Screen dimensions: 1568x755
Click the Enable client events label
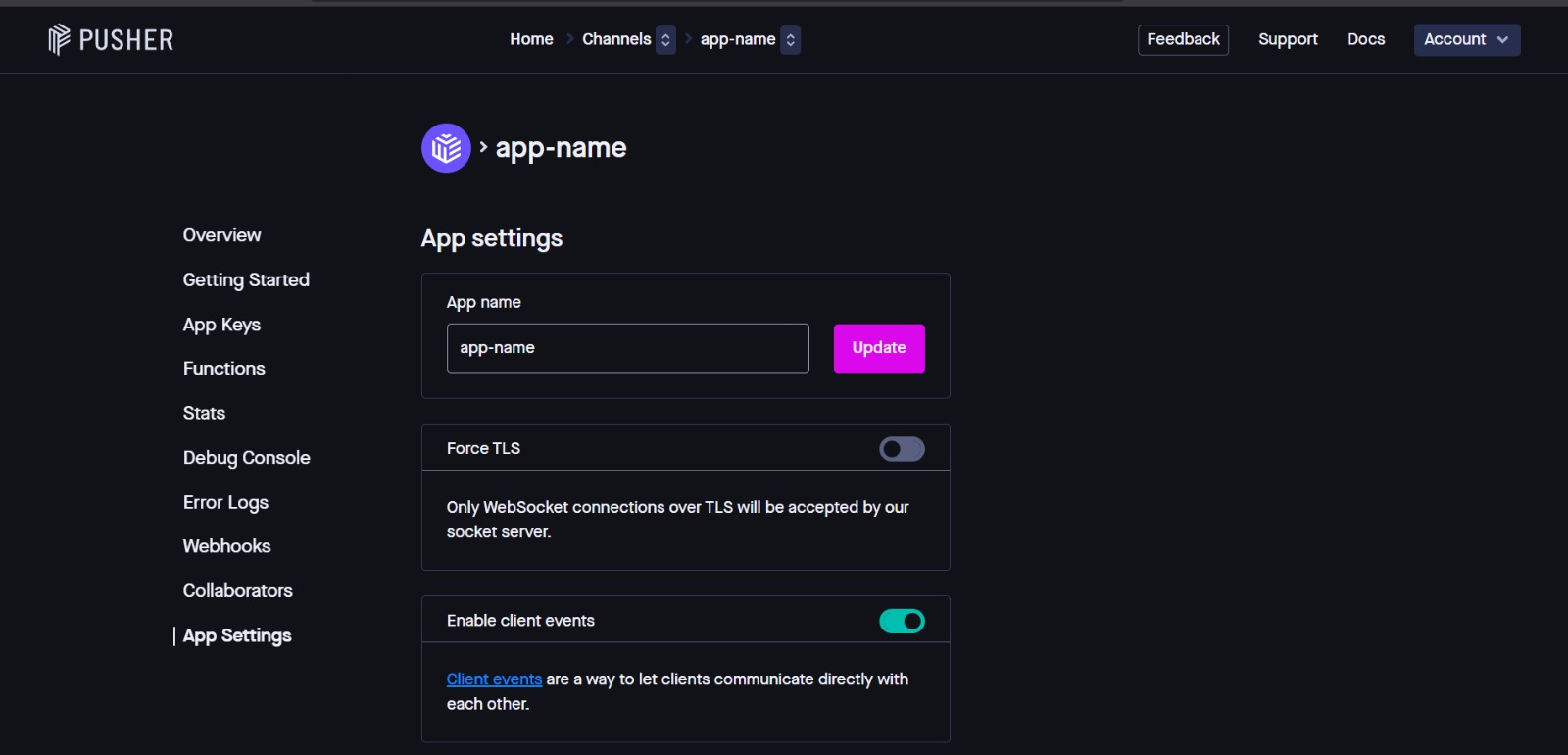[x=520, y=621]
